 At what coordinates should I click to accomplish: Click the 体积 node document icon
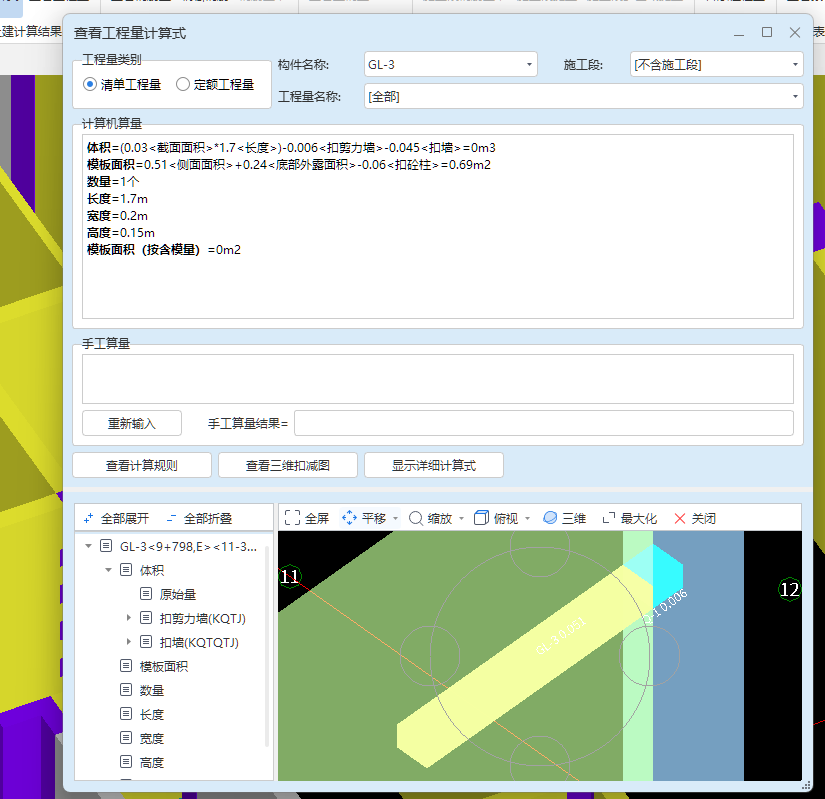[126, 569]
